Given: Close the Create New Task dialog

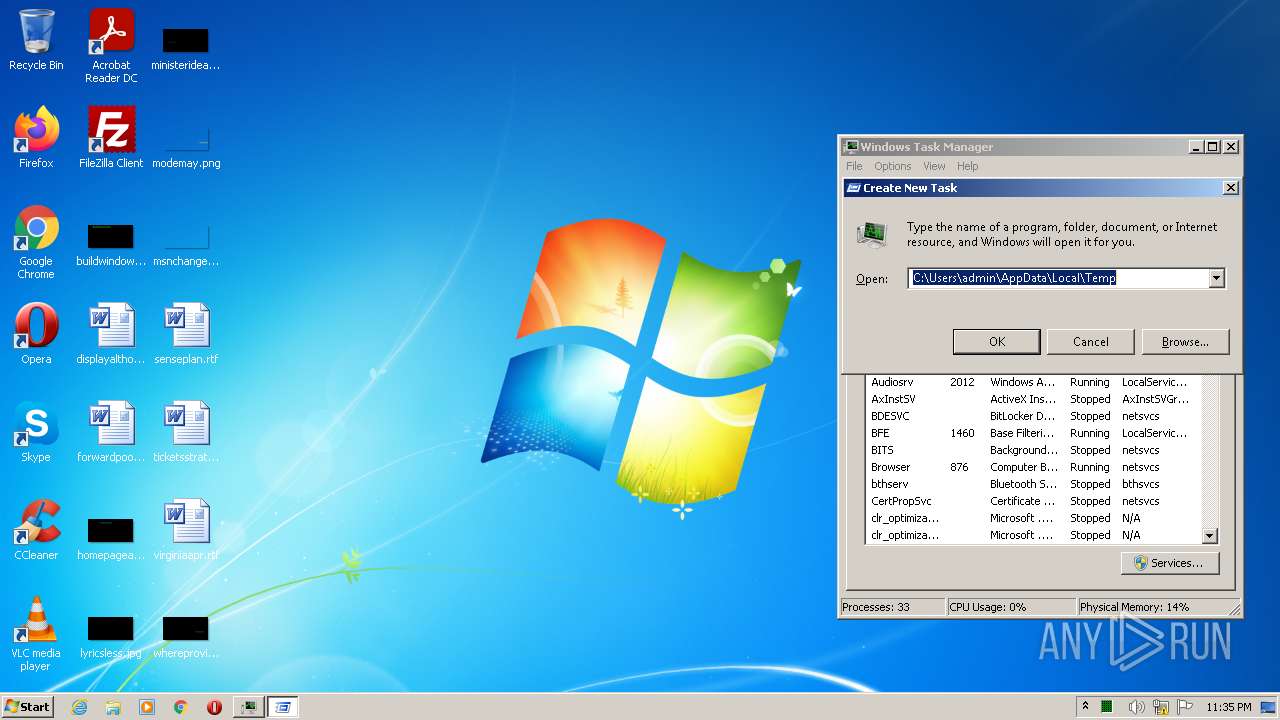Looking at the screenshot, I should [x=1231, y=188].
